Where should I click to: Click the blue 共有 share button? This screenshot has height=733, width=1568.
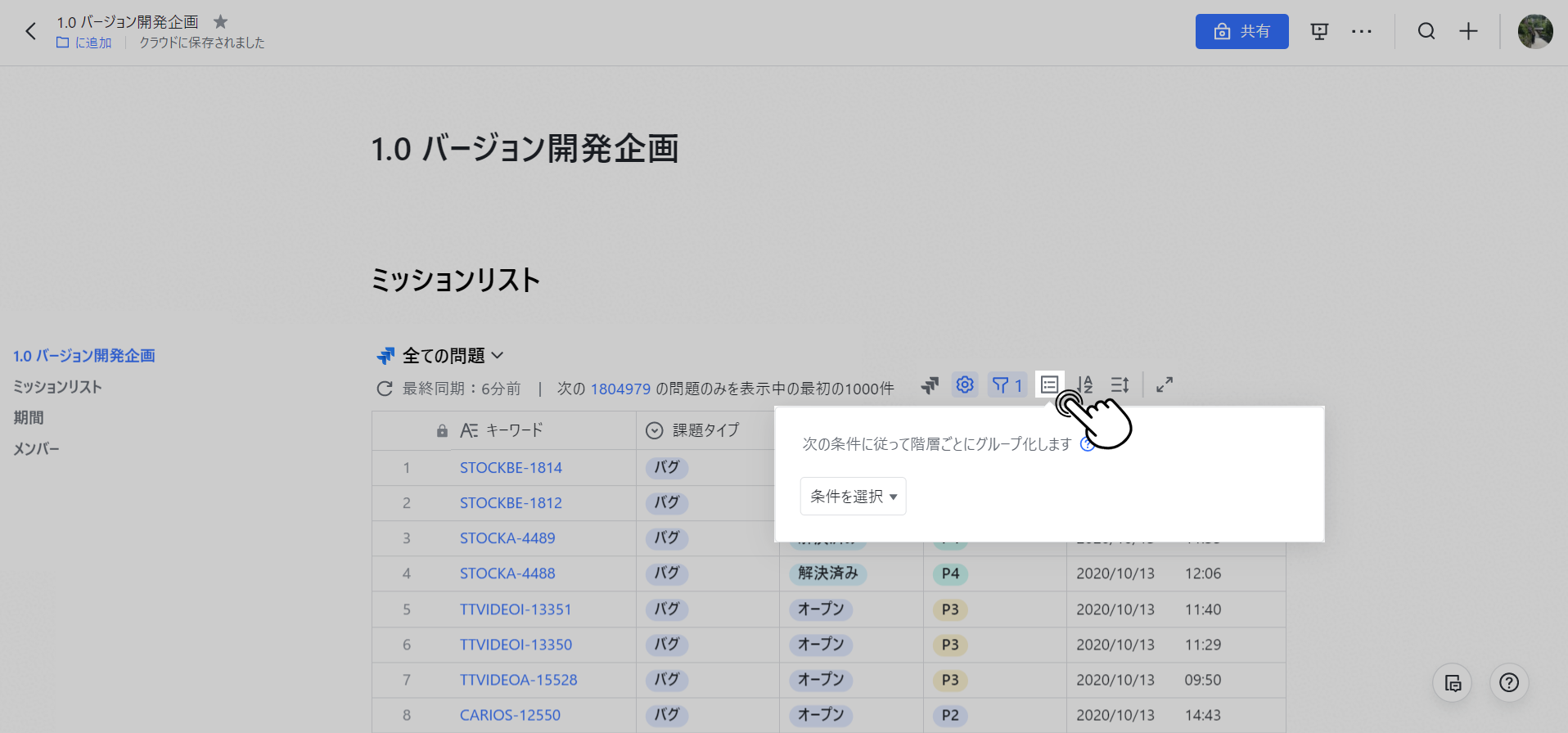tap(1241, 32)
